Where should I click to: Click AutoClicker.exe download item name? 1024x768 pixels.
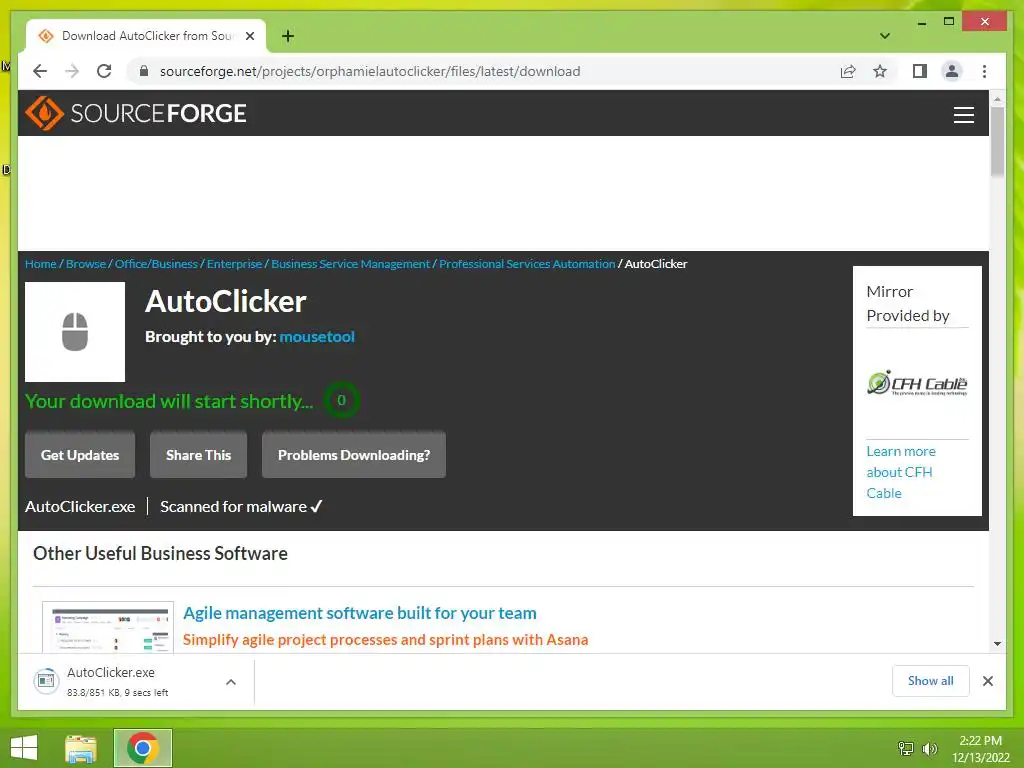pyautogui.click(x=111, y=672)
